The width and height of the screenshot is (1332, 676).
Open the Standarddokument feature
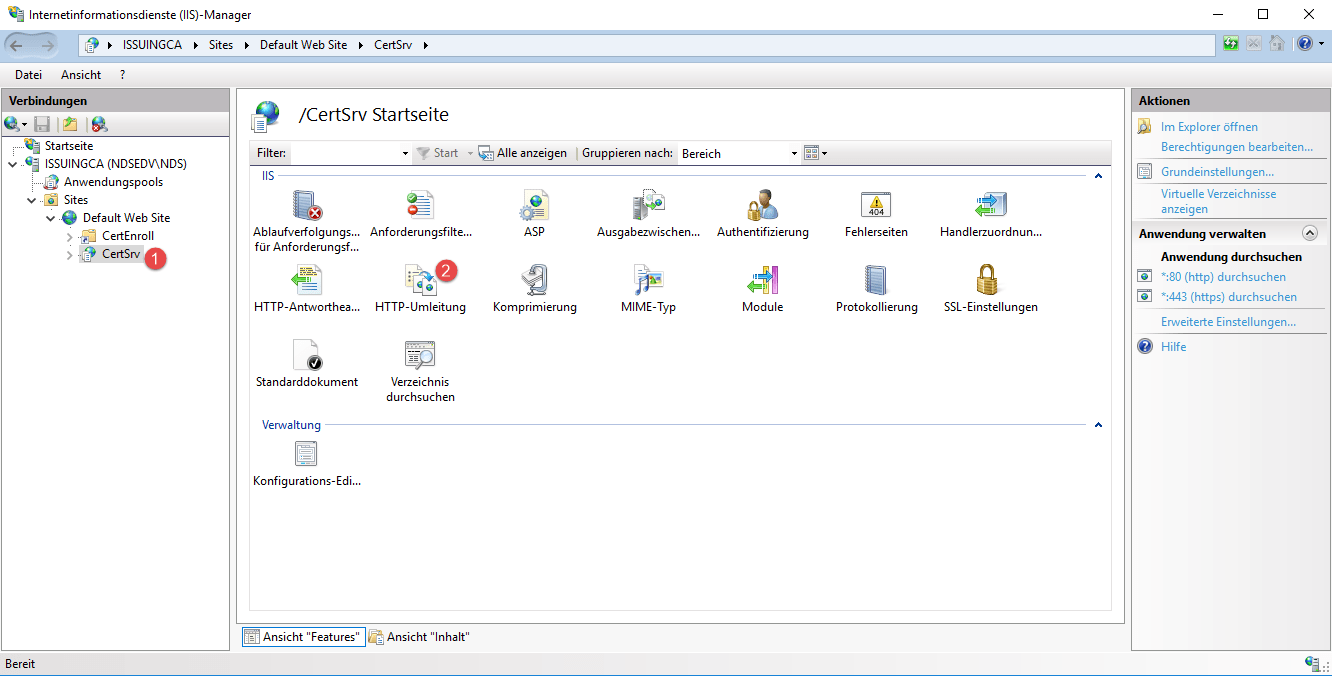pos(306,356)
